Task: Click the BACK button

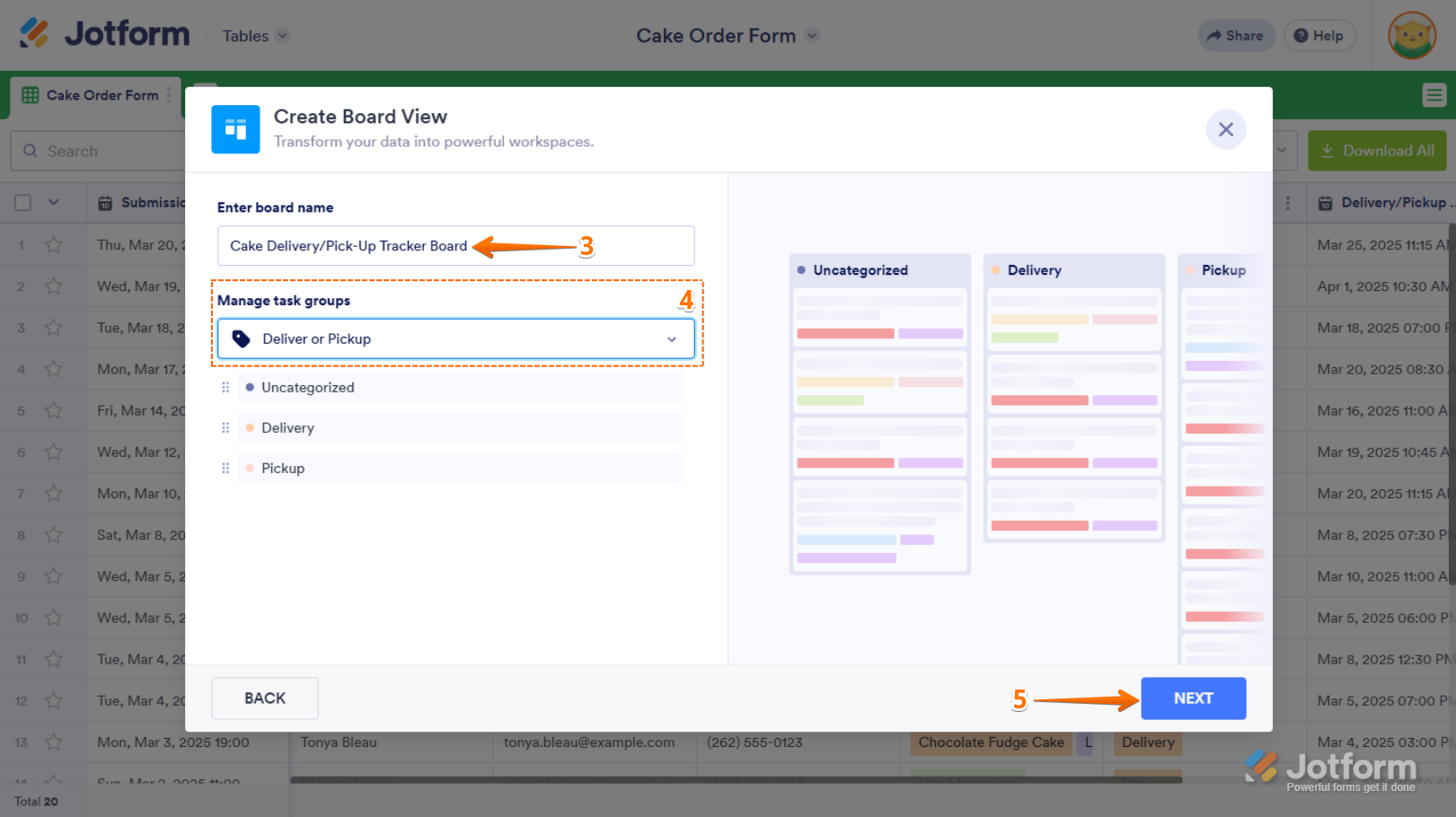Action: click(x=265, y=698)
